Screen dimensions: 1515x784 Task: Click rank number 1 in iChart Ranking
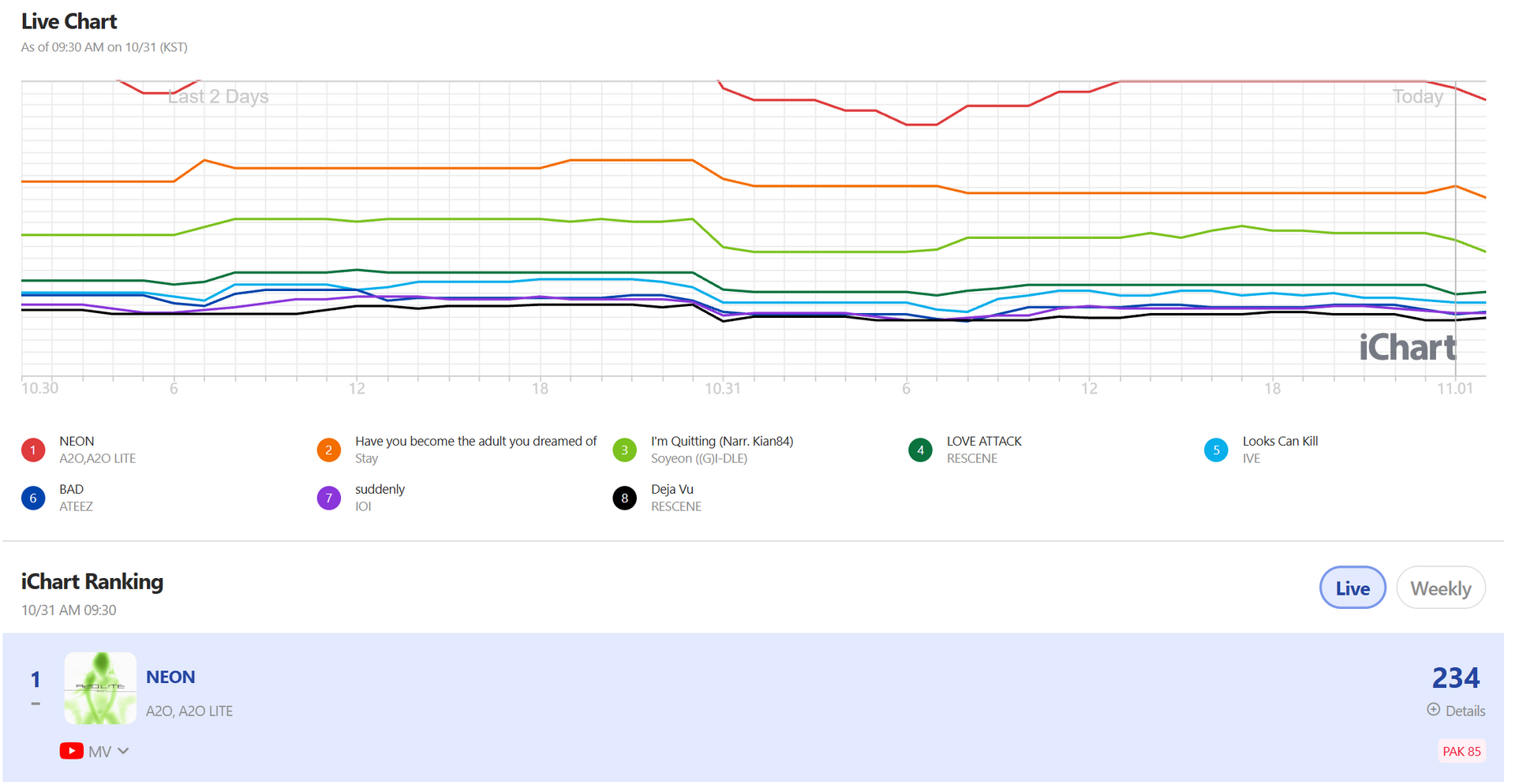point(36,679)
